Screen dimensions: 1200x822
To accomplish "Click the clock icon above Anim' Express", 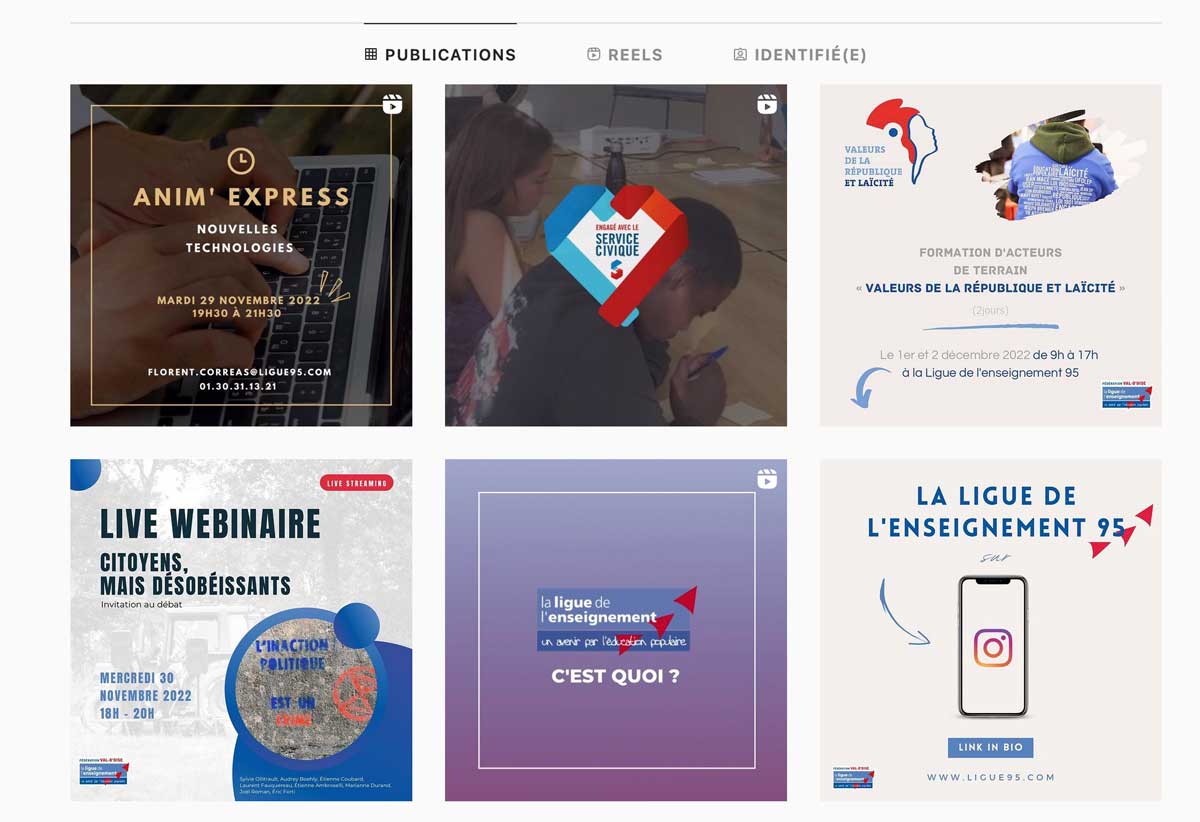I will 241,161.
